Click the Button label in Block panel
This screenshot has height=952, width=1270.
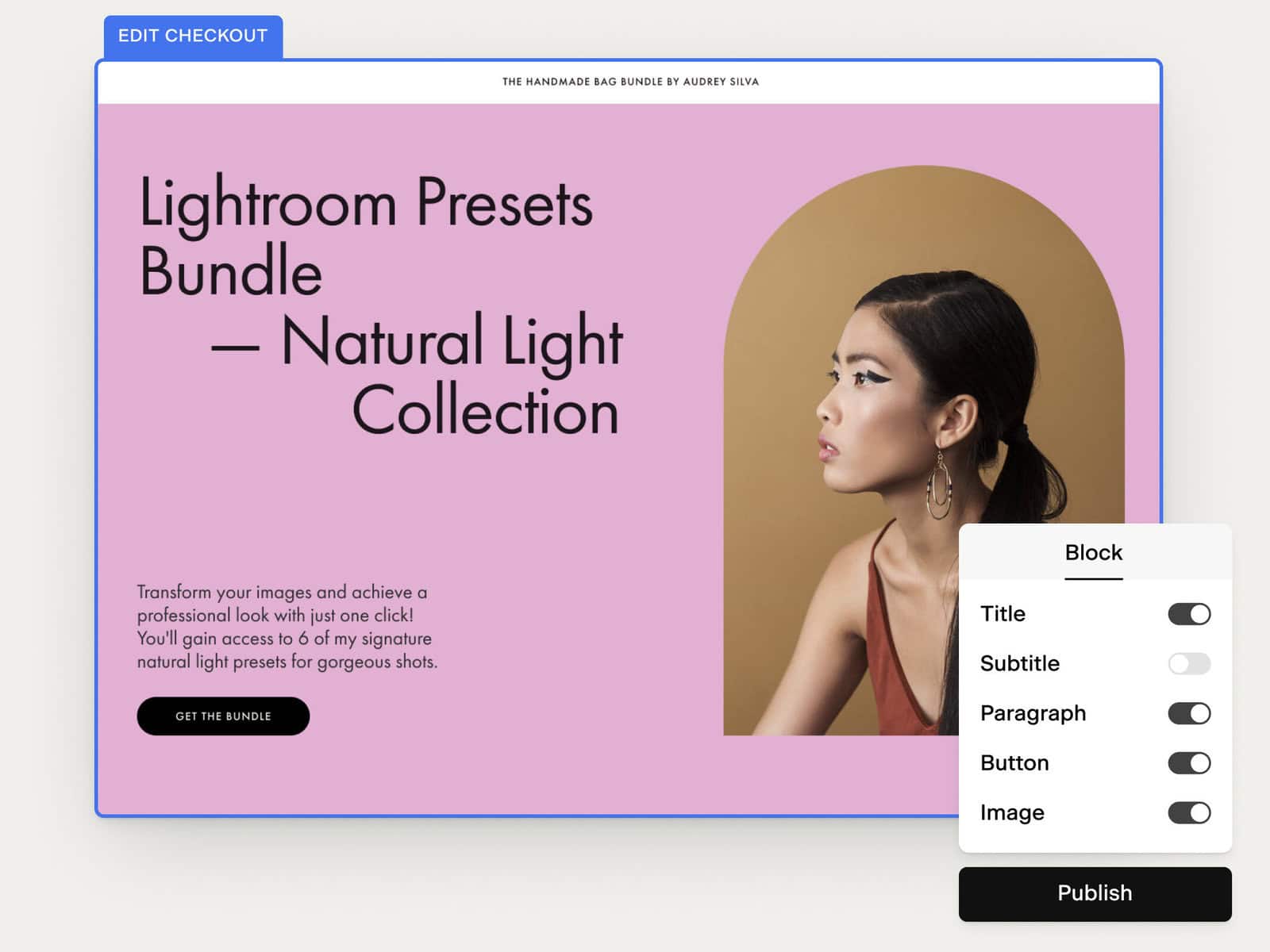pos(1014,763)
